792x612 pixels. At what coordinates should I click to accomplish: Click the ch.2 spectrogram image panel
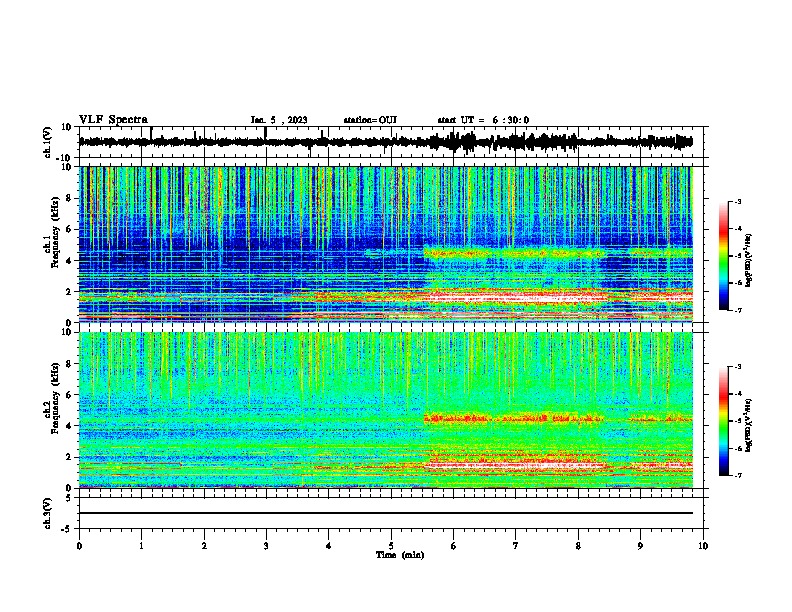coord(385,410)
